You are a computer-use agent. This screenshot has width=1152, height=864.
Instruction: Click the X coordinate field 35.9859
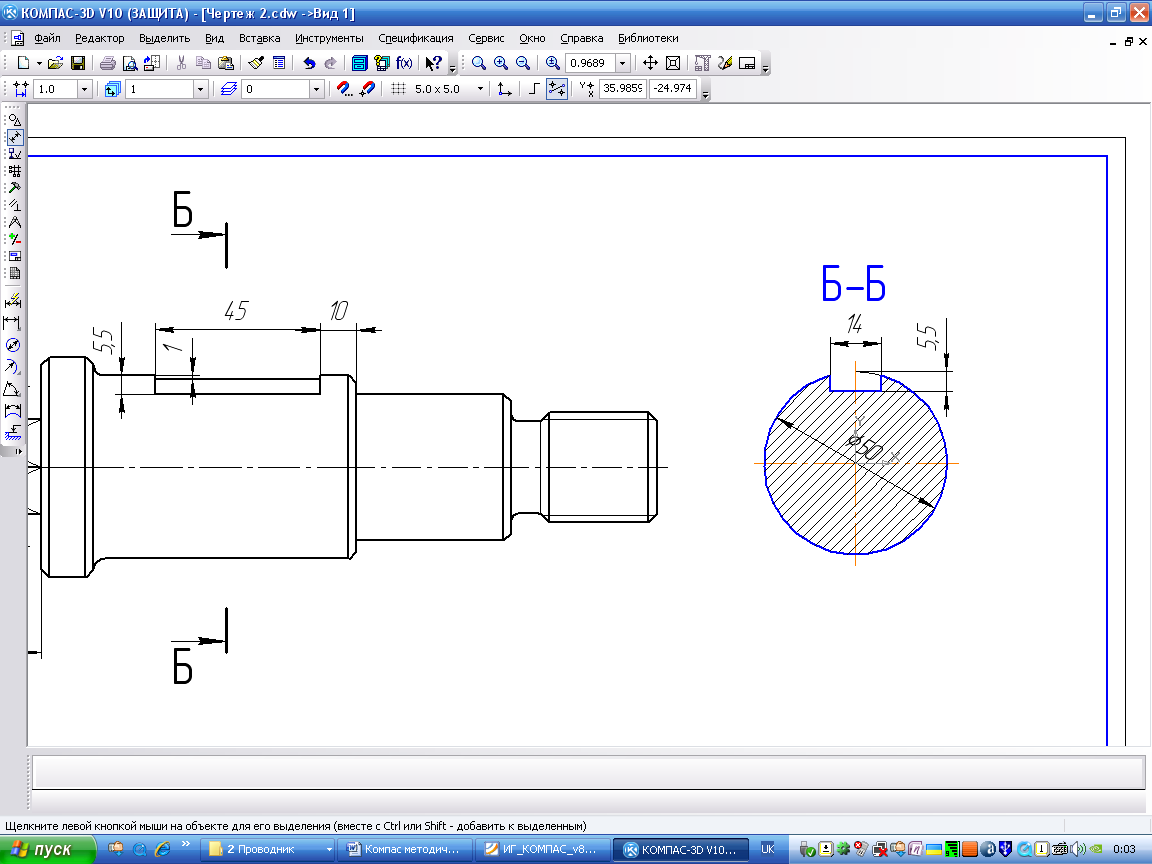pyautogui.click(x=622, y=88)
